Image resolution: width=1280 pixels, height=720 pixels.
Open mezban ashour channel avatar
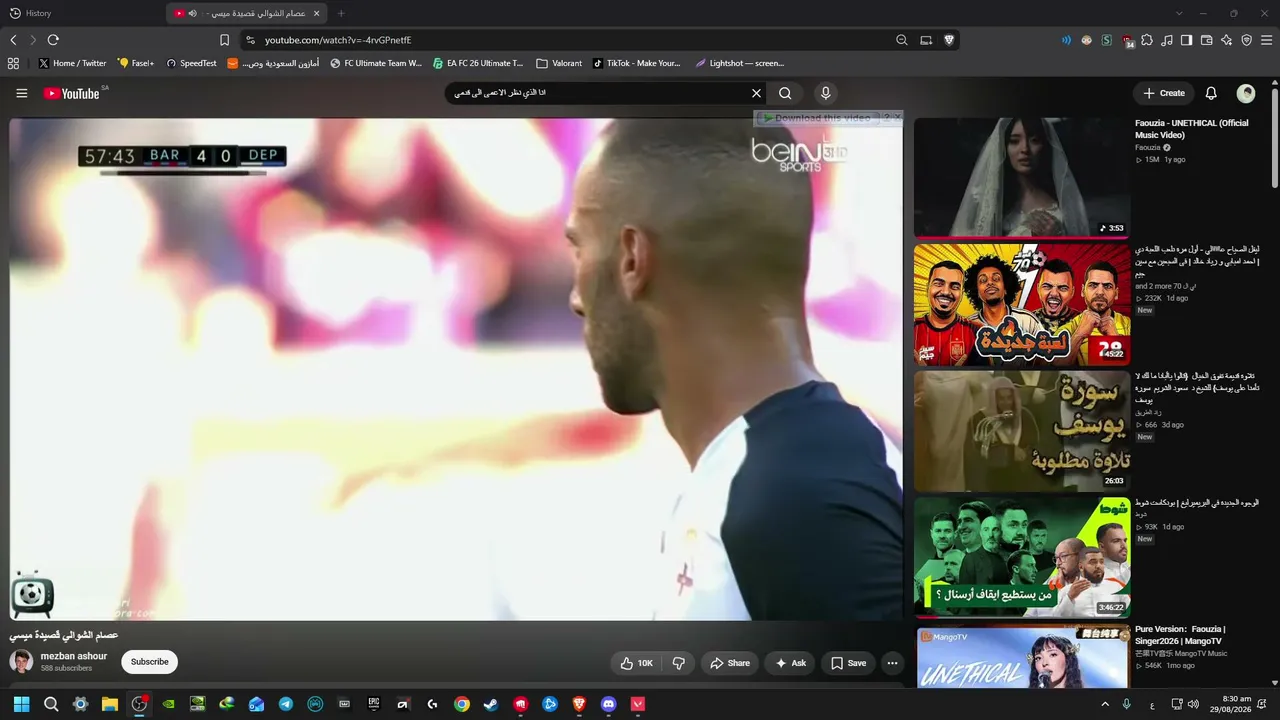coord(21,661)
